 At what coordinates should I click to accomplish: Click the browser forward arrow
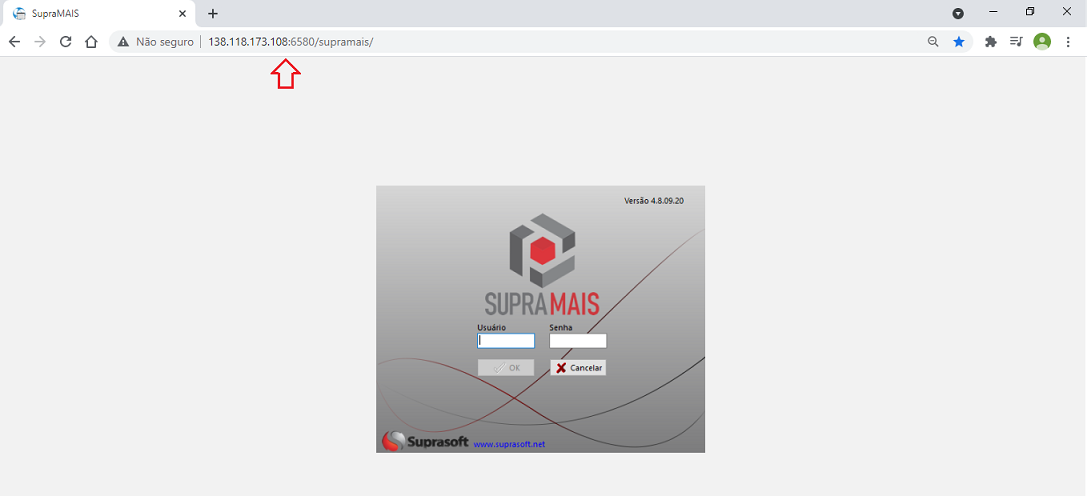pos(40,42)
